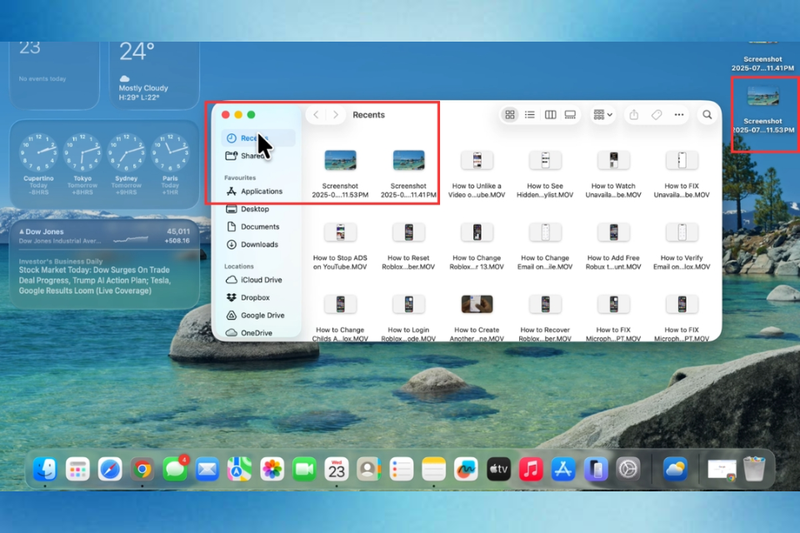Select Google Drive in sidebar Locations
Viewport: 800px width, 533px height.
coord(258,315)
